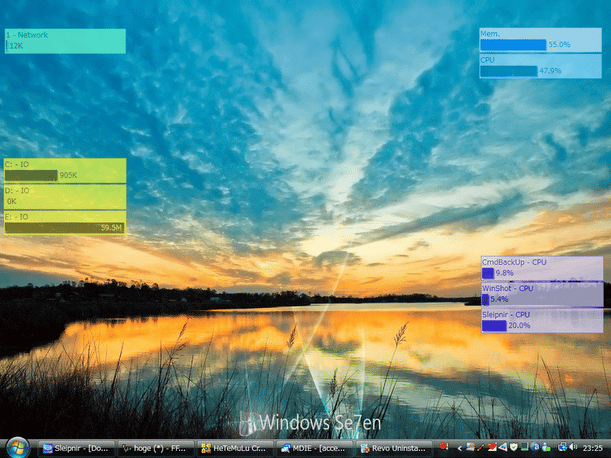The width and height of the screenshot is (611, 458).
Task: Switch to the Sleipnir taskbar button
Action: point(78,448)
